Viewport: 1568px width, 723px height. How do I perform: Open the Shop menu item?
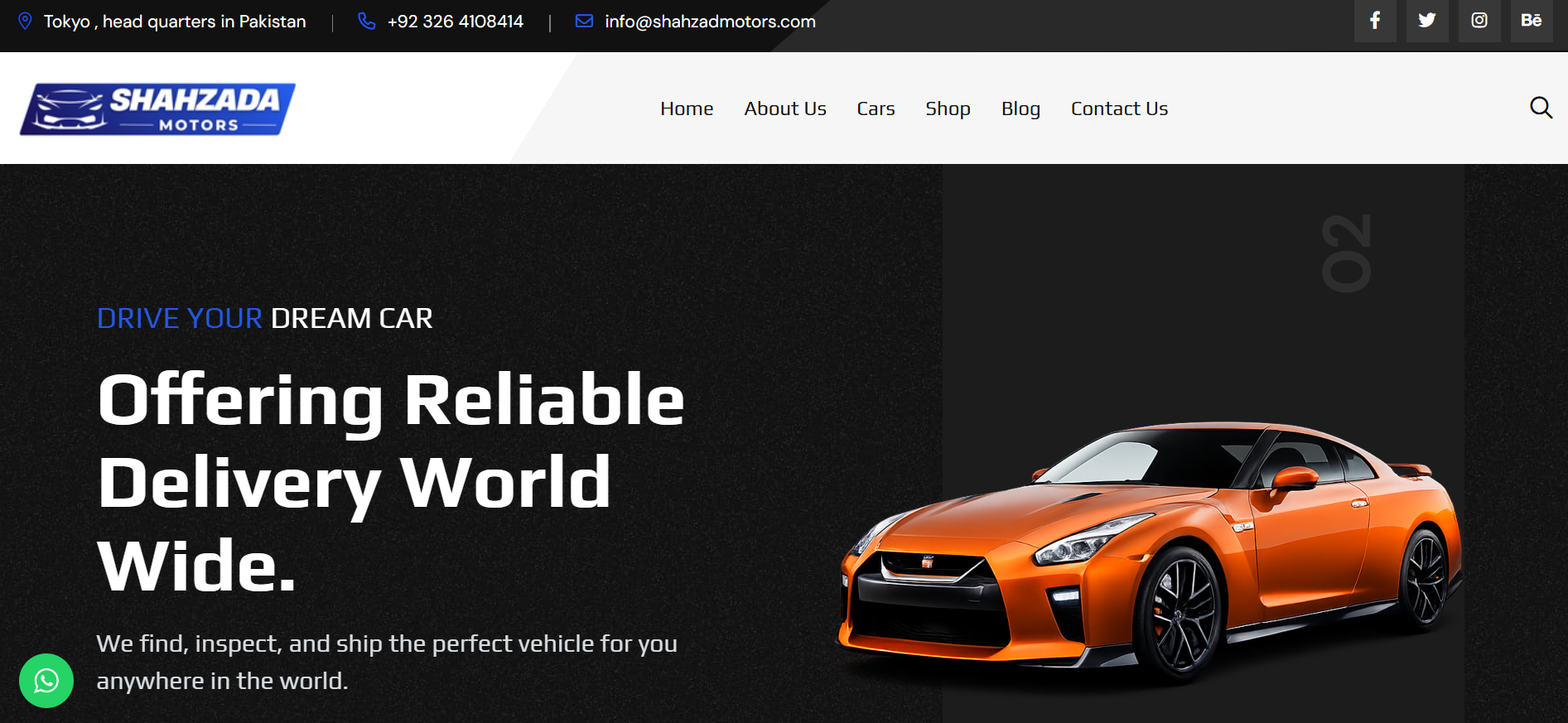point(948,108)
